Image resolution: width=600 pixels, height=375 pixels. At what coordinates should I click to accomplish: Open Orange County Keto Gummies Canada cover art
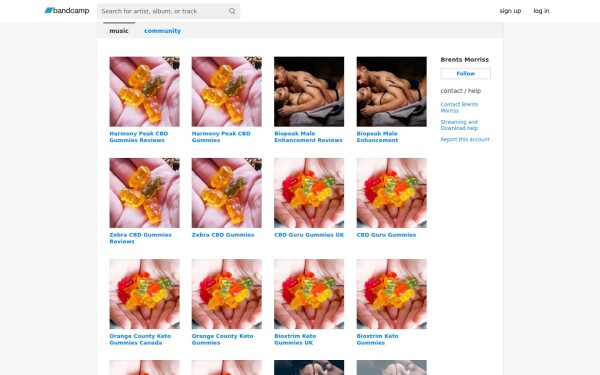pos(144,294)
